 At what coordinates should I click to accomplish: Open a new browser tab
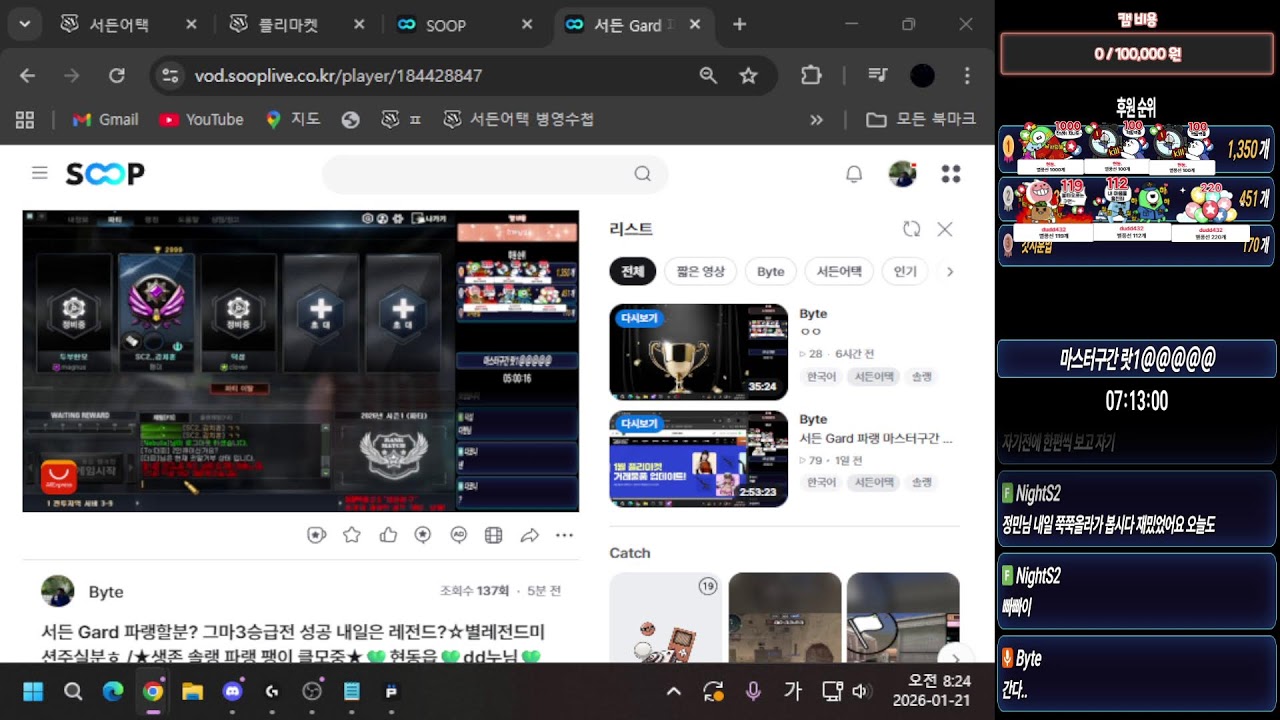tap(739, 25)
